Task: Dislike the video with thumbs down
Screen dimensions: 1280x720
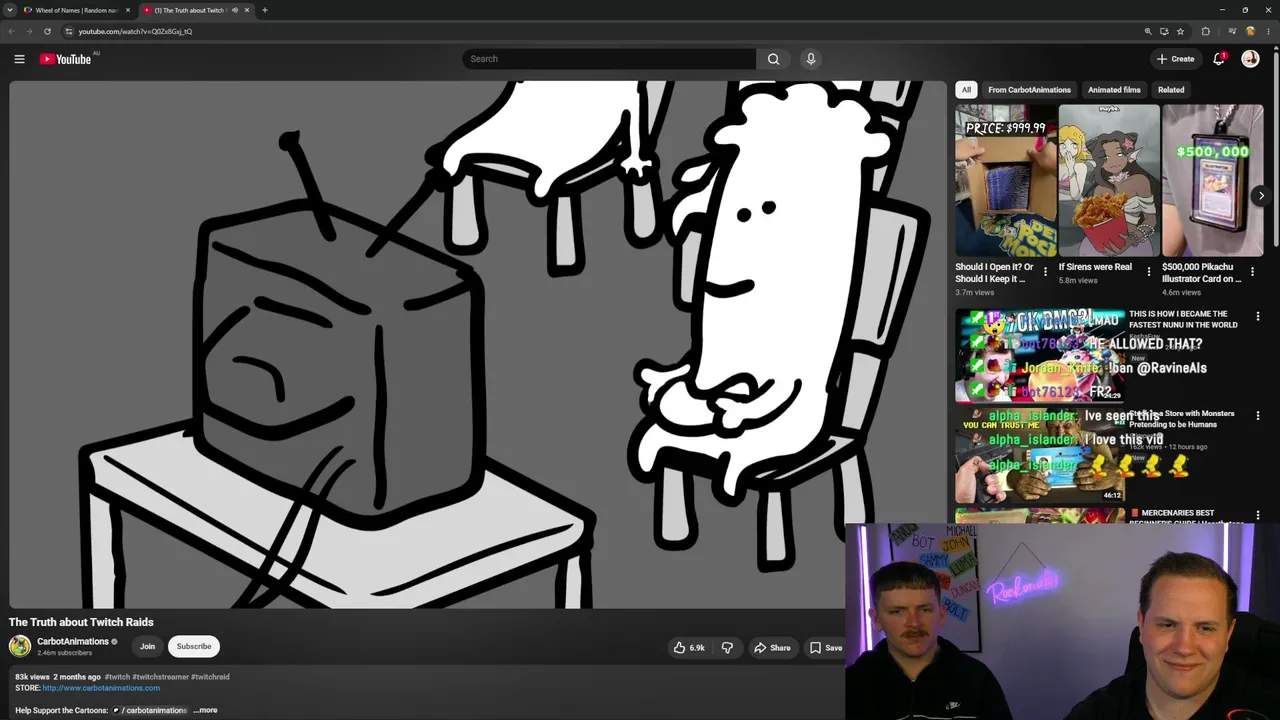Action: point(727,648)
